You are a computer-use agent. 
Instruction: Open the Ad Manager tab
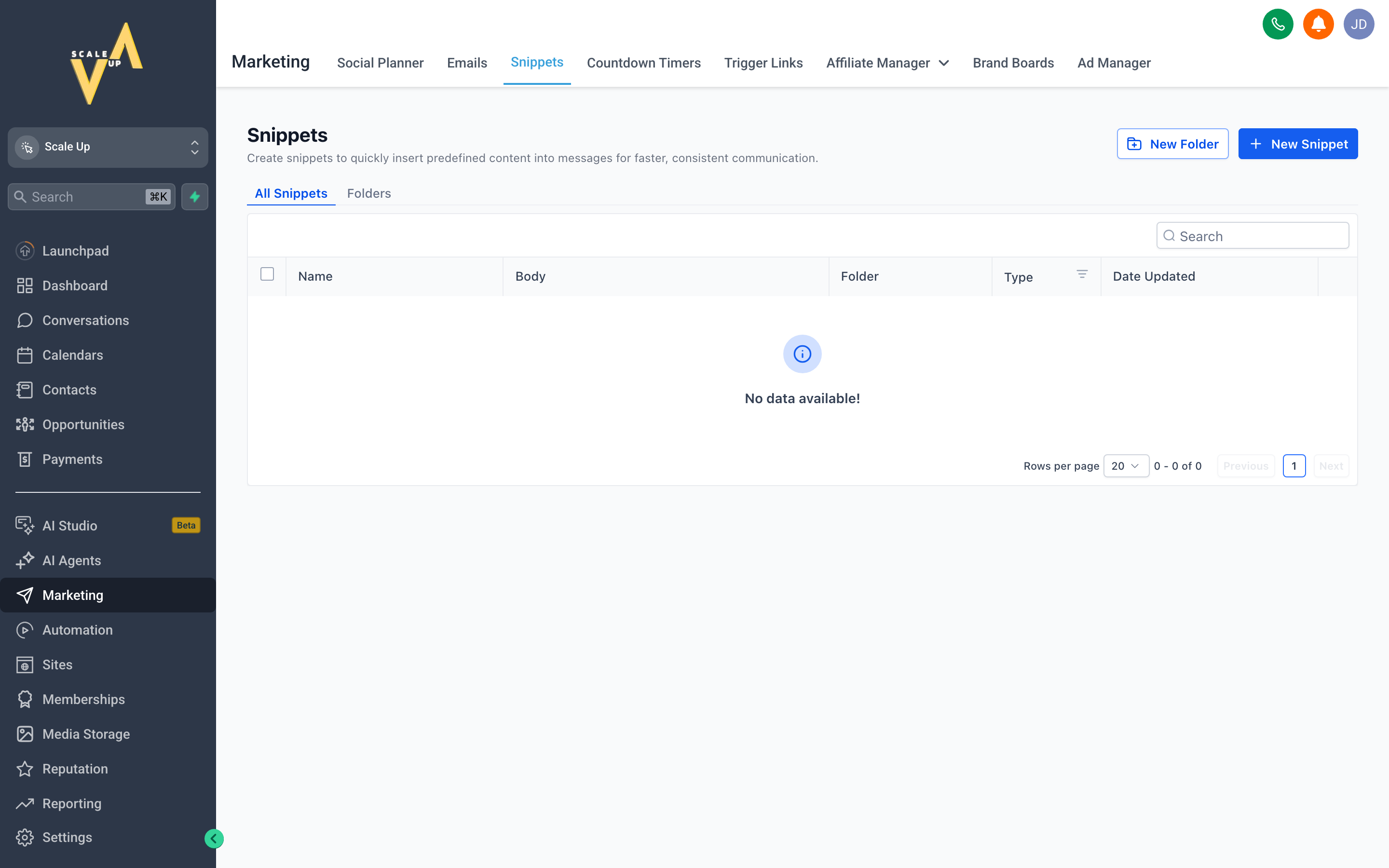point(1114,63)
